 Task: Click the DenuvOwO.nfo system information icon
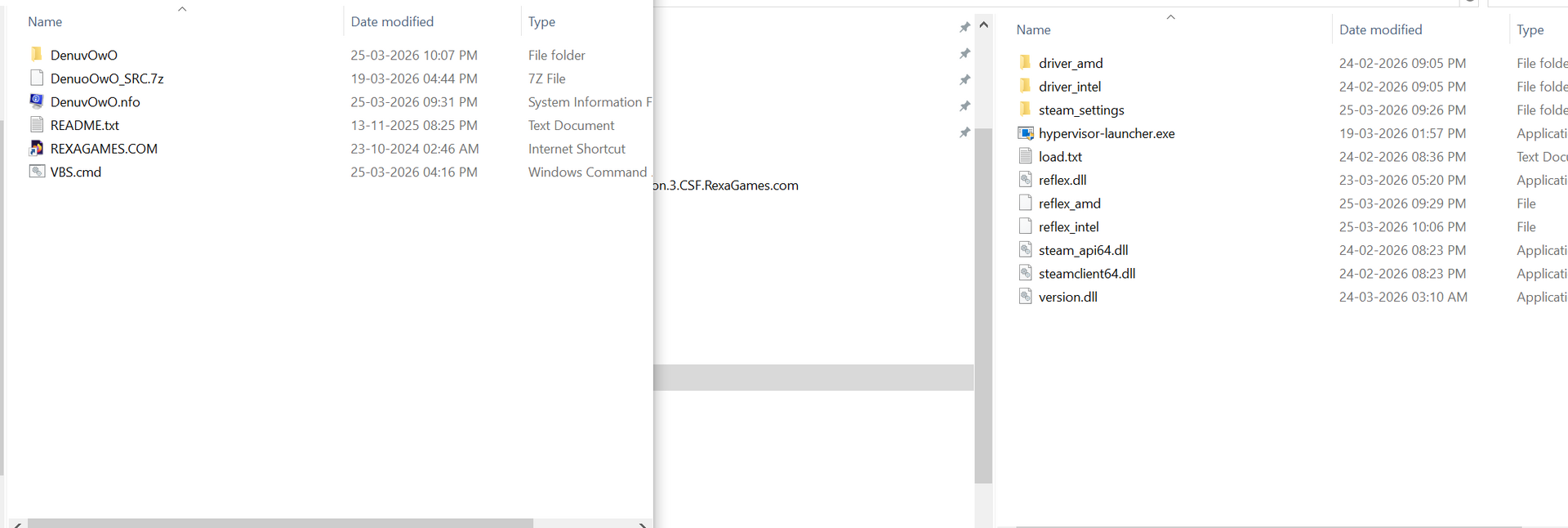tap(36, 101)
